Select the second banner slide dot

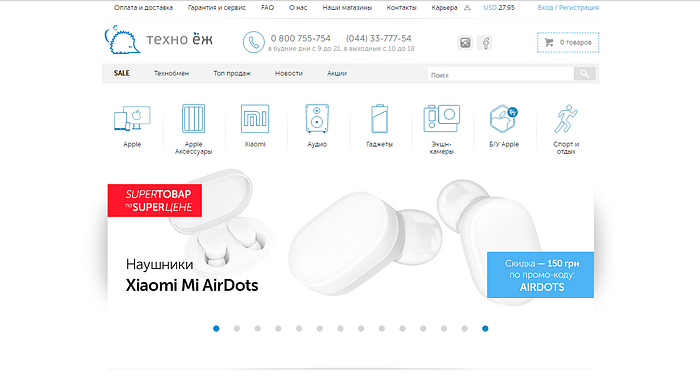(237, 328)
